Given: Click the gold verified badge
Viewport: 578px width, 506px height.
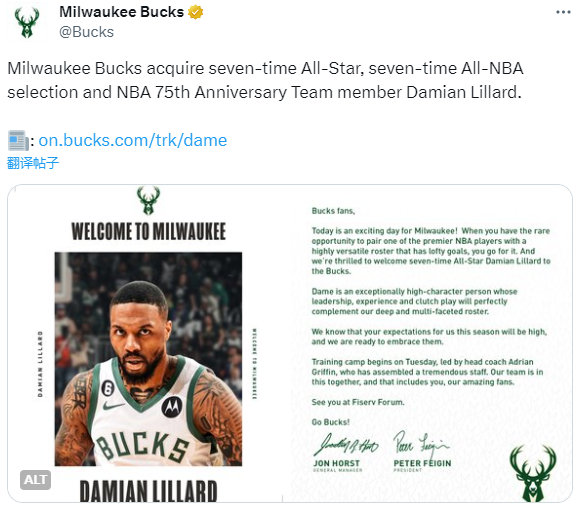Looking at the screenshot, I should pyautogui.click(x=195, y=12).
